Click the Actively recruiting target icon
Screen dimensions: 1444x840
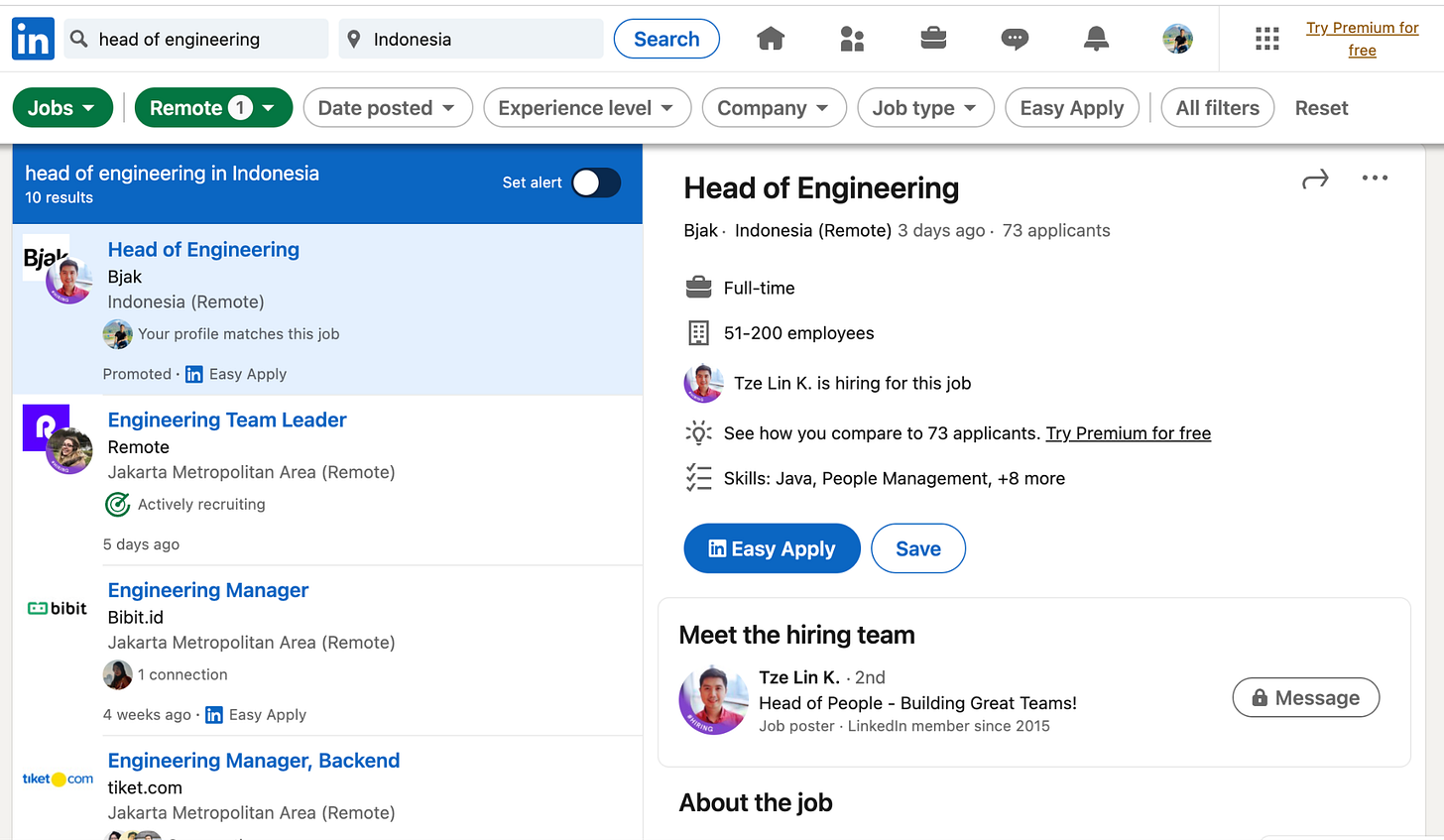coord(117,504)
